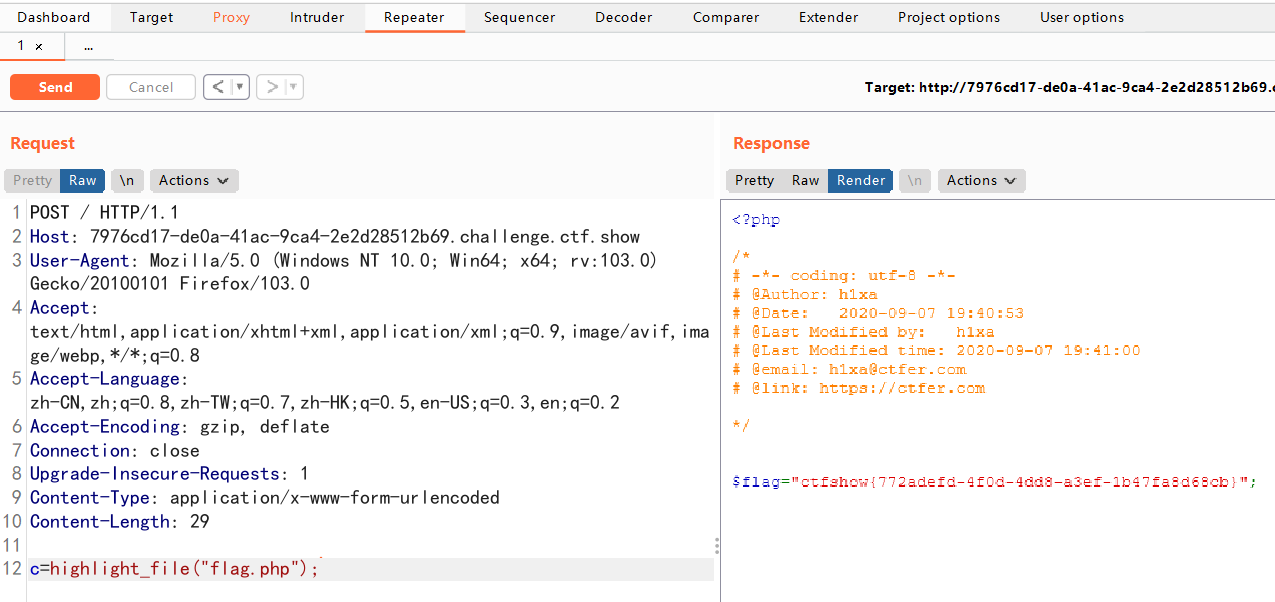Add a new Repeater tab via the ellipsis
Image resolution: width=1275 pixels, height=602 pixels.
(x=89, y=47)
